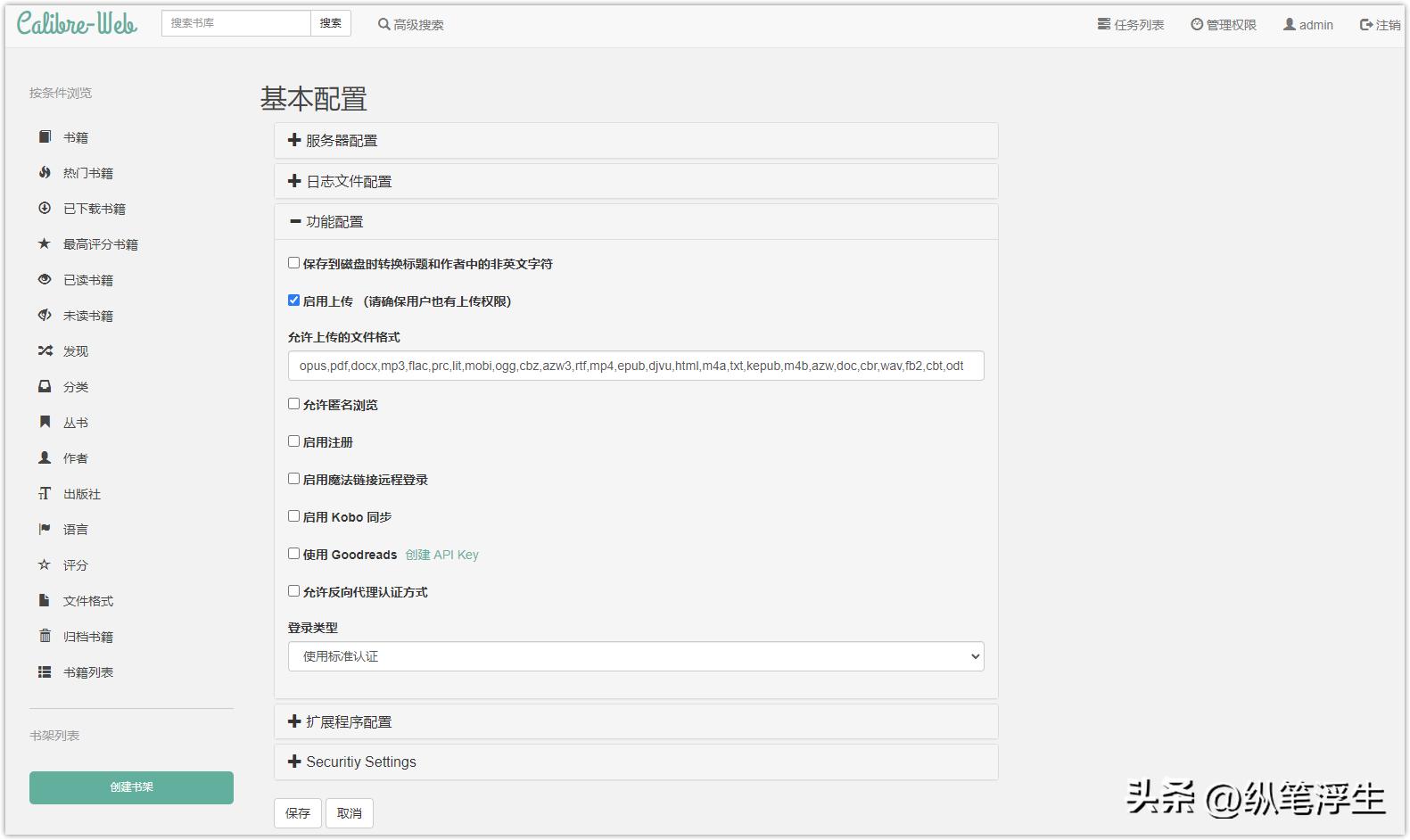The width and height of the screenshot is (1410, 840).
Task: Click the 搜索 search button
Action: point(331,23)
